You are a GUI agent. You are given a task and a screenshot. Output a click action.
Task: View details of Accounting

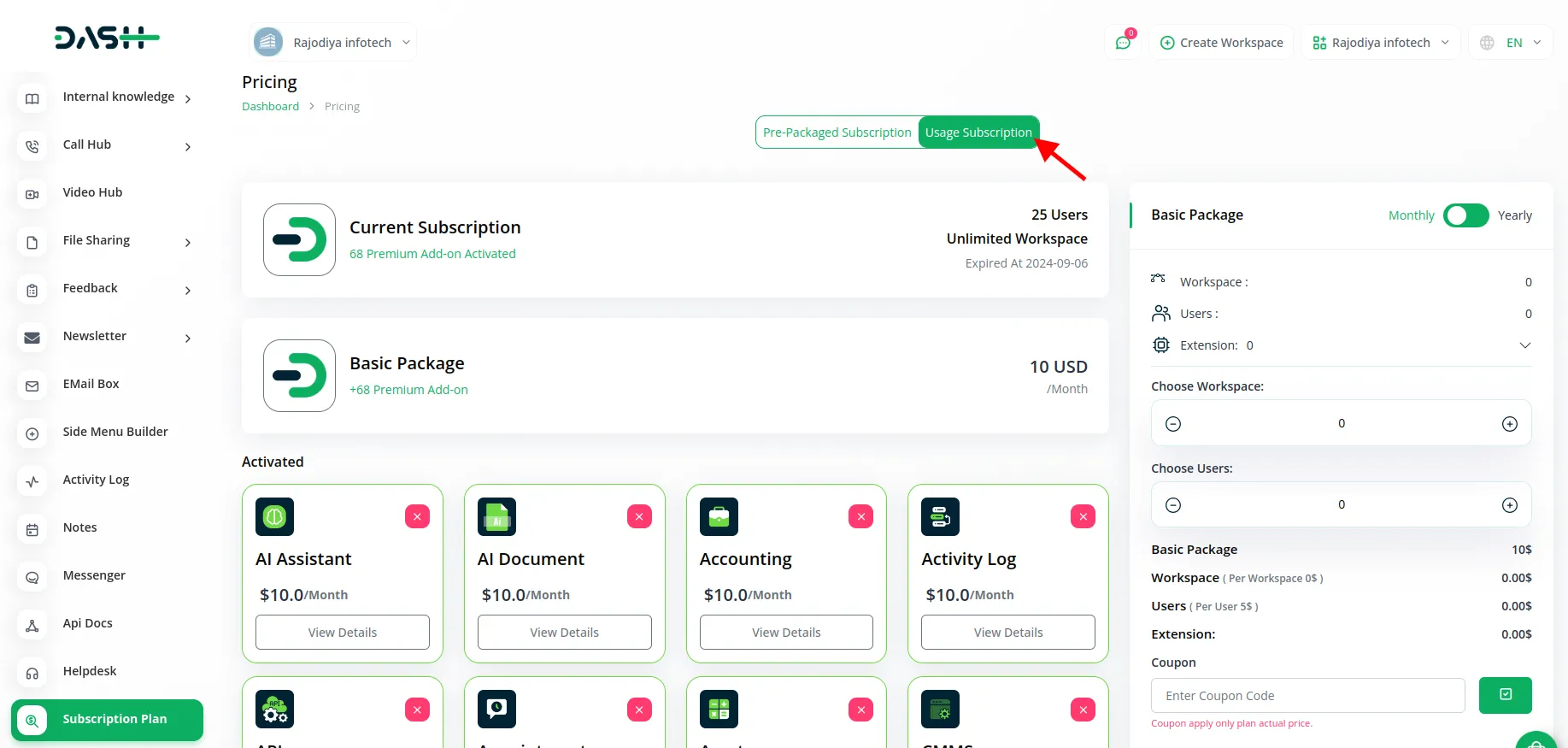[x=786, y=633]
